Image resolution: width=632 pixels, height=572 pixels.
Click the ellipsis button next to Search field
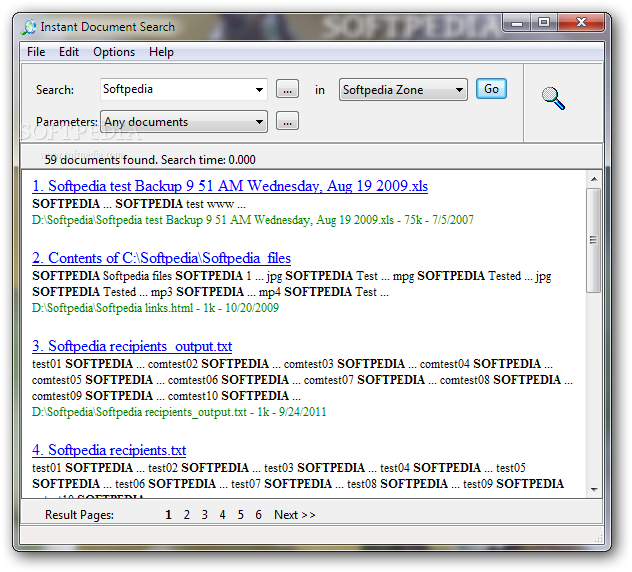click(x=287, y=89)
